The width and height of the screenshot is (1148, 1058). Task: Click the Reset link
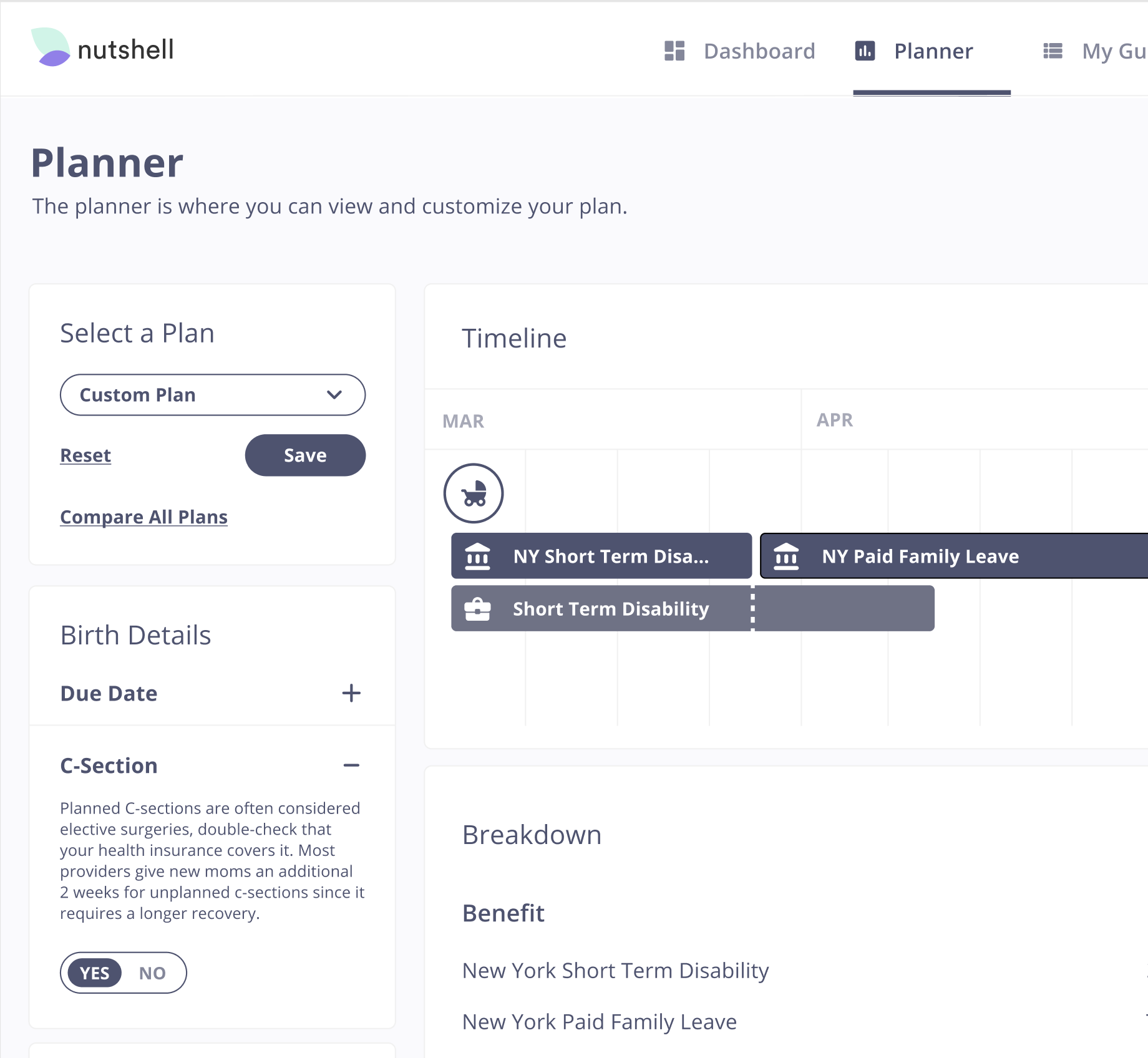(85, 455)
